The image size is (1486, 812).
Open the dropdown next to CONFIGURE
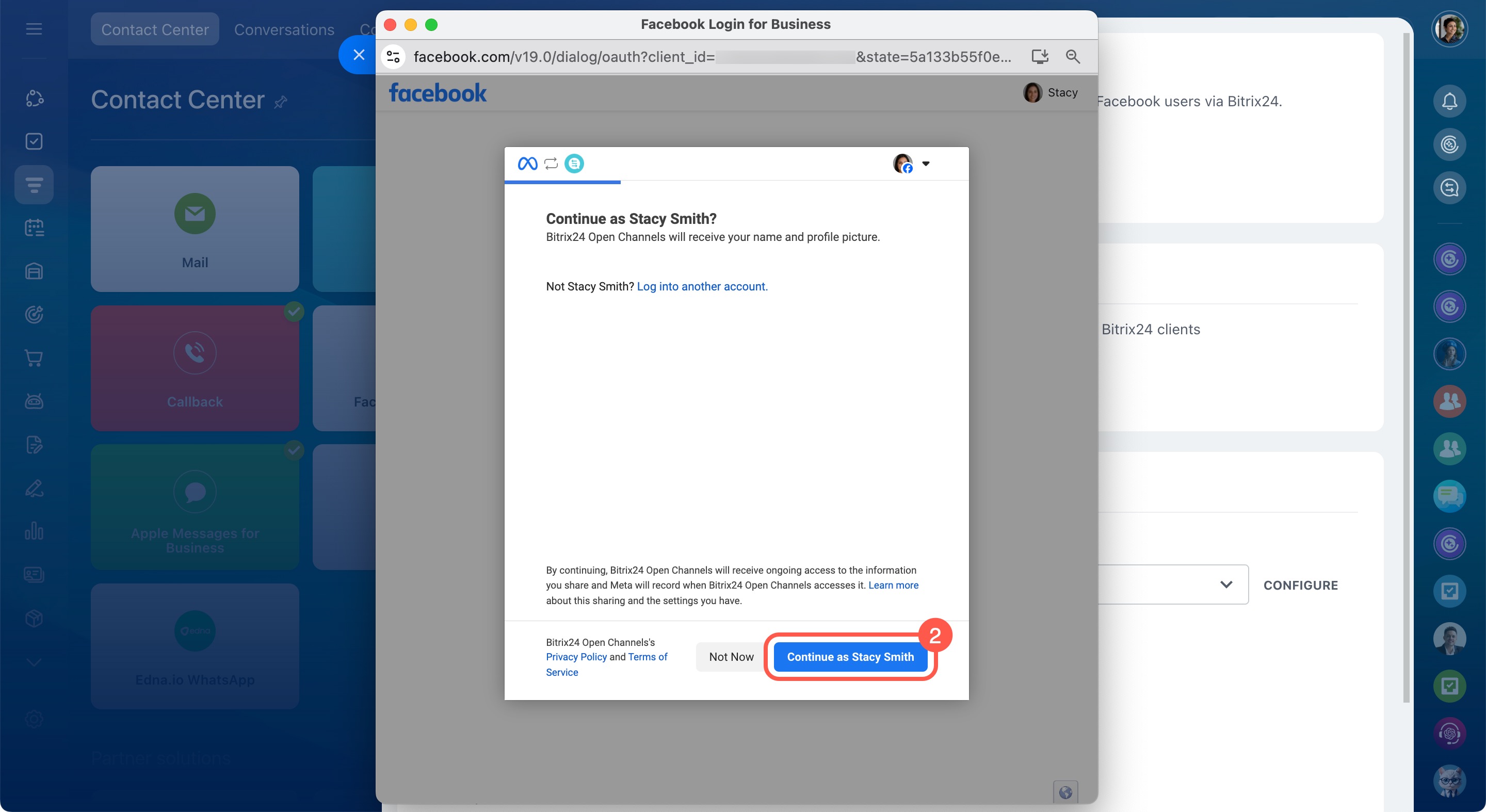pos(1226,585)
